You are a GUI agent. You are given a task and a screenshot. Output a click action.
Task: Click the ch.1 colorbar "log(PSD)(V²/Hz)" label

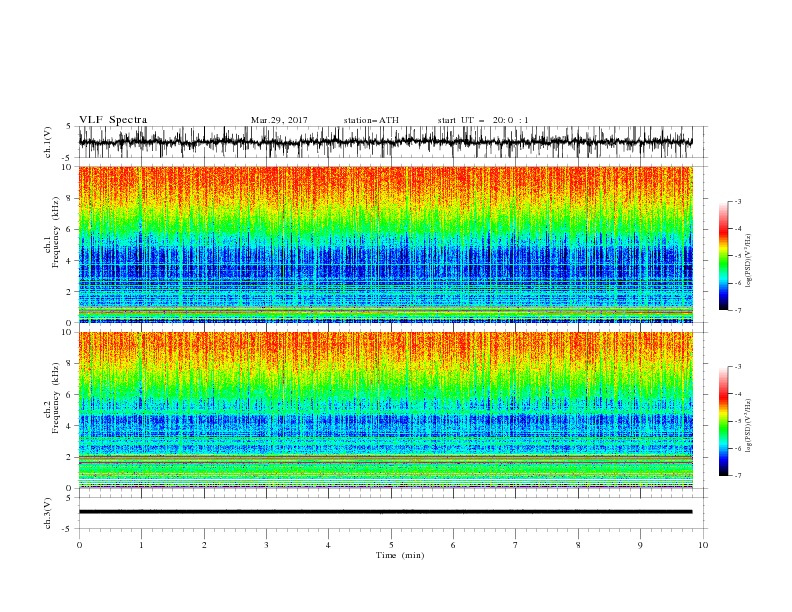749,261
